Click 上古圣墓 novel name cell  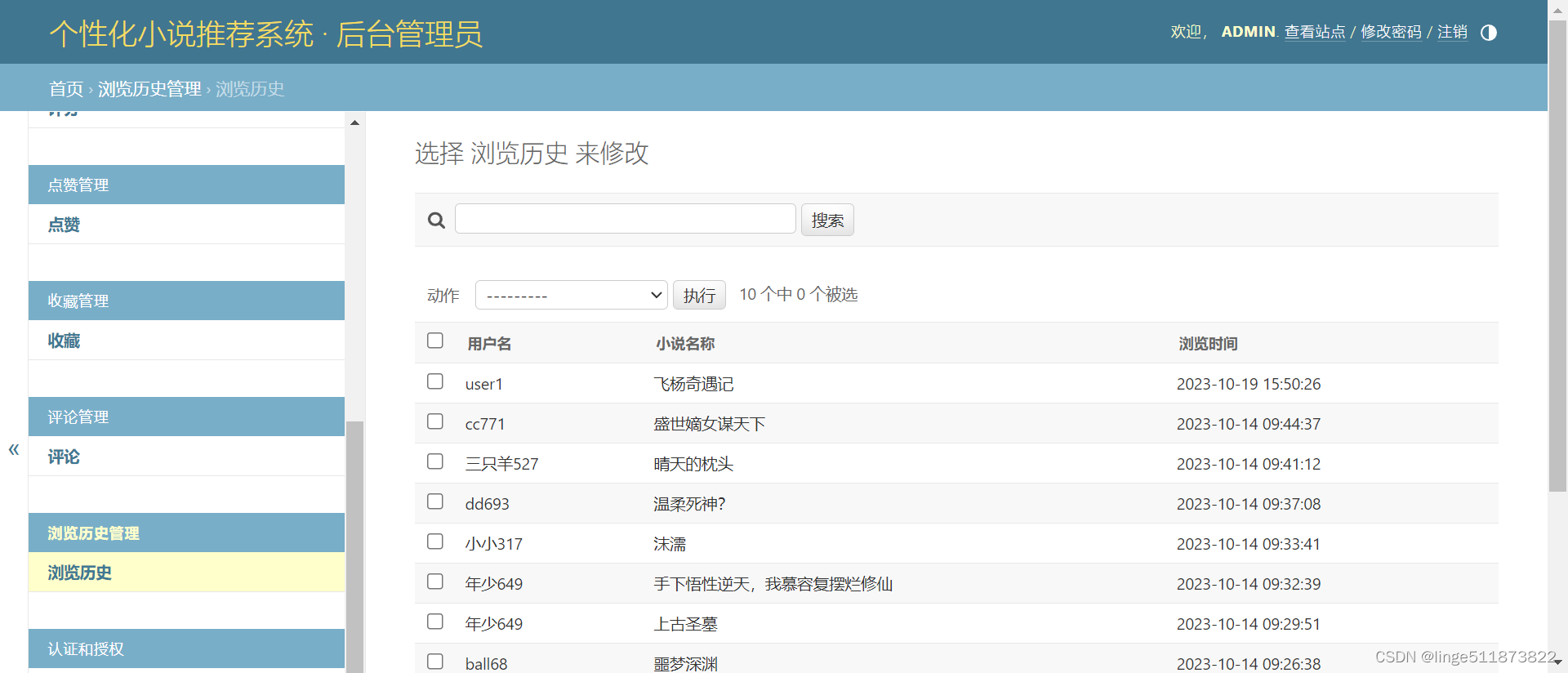685,624
